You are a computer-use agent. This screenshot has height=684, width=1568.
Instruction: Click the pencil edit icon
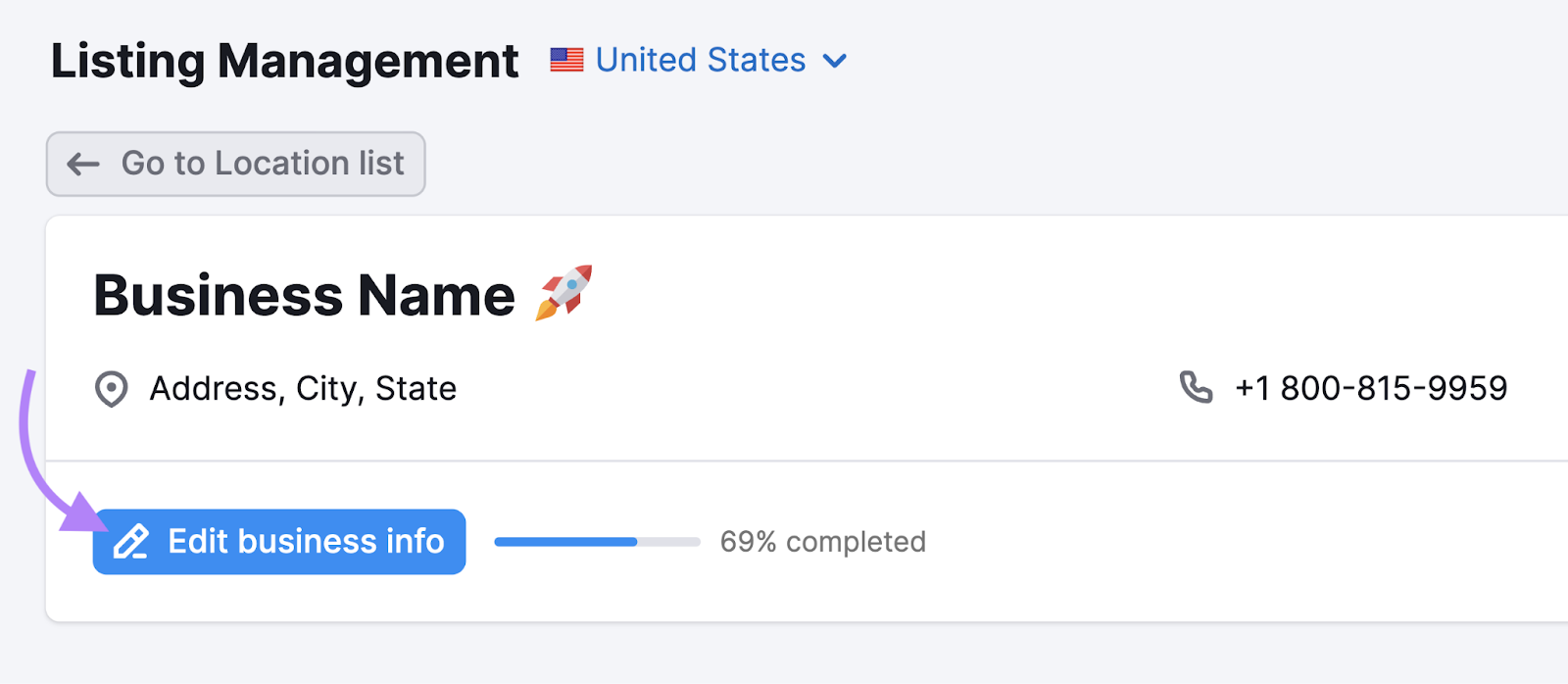coord(131,542)
